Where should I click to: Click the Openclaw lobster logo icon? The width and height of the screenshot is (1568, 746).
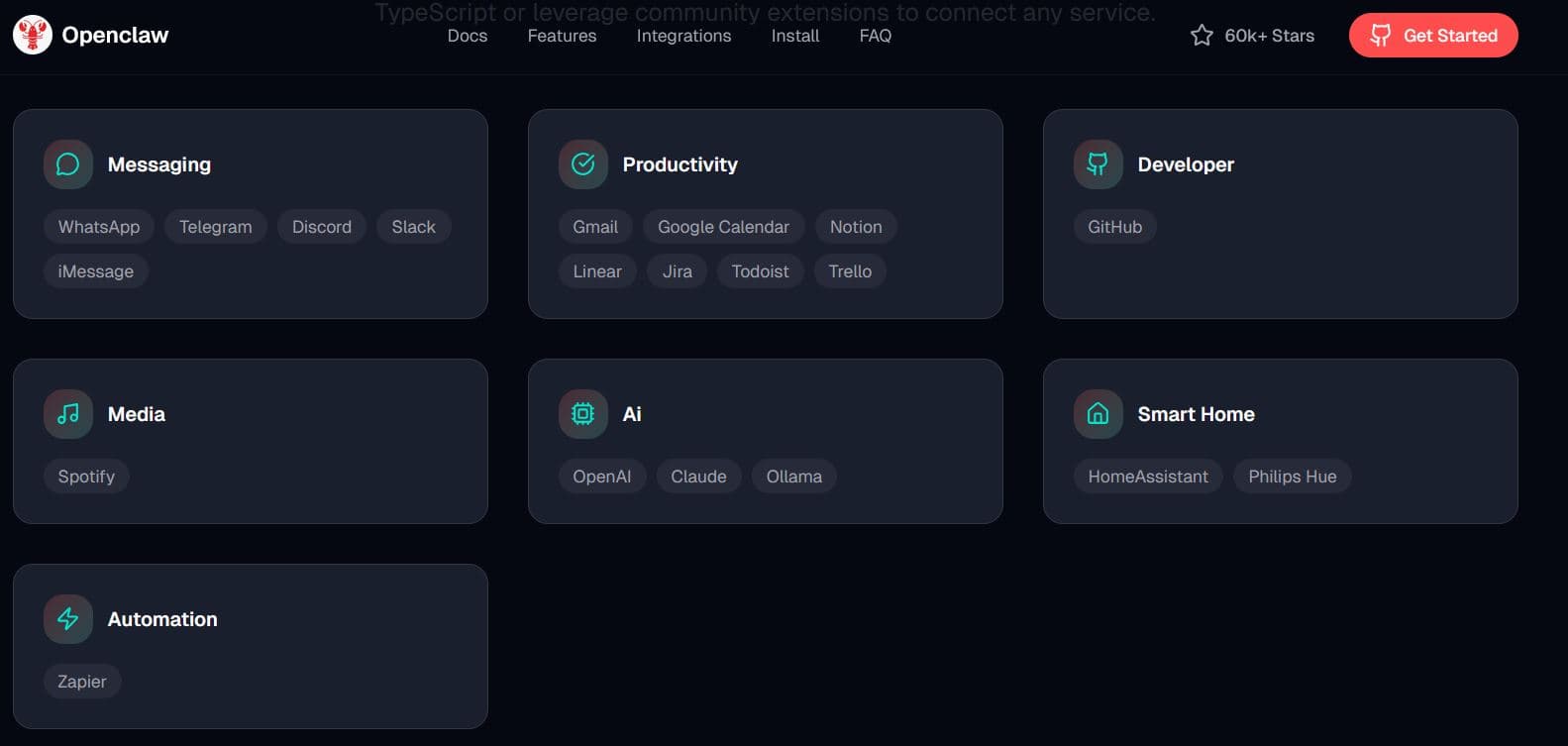pyautogui.click(x=33, y=36)
